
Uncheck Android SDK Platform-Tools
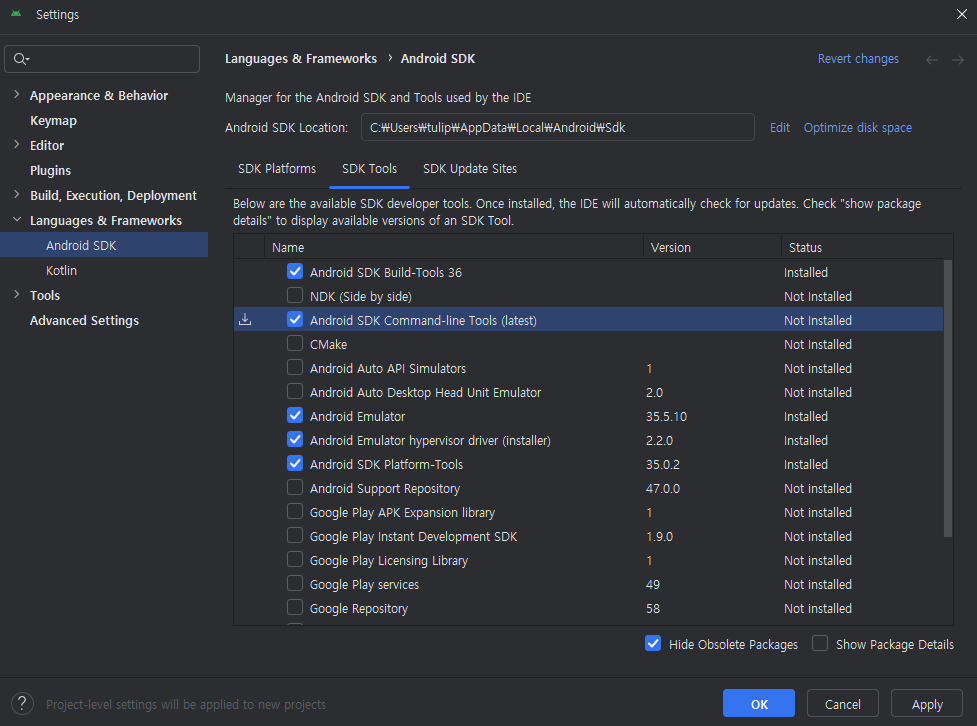click(295, 464)
